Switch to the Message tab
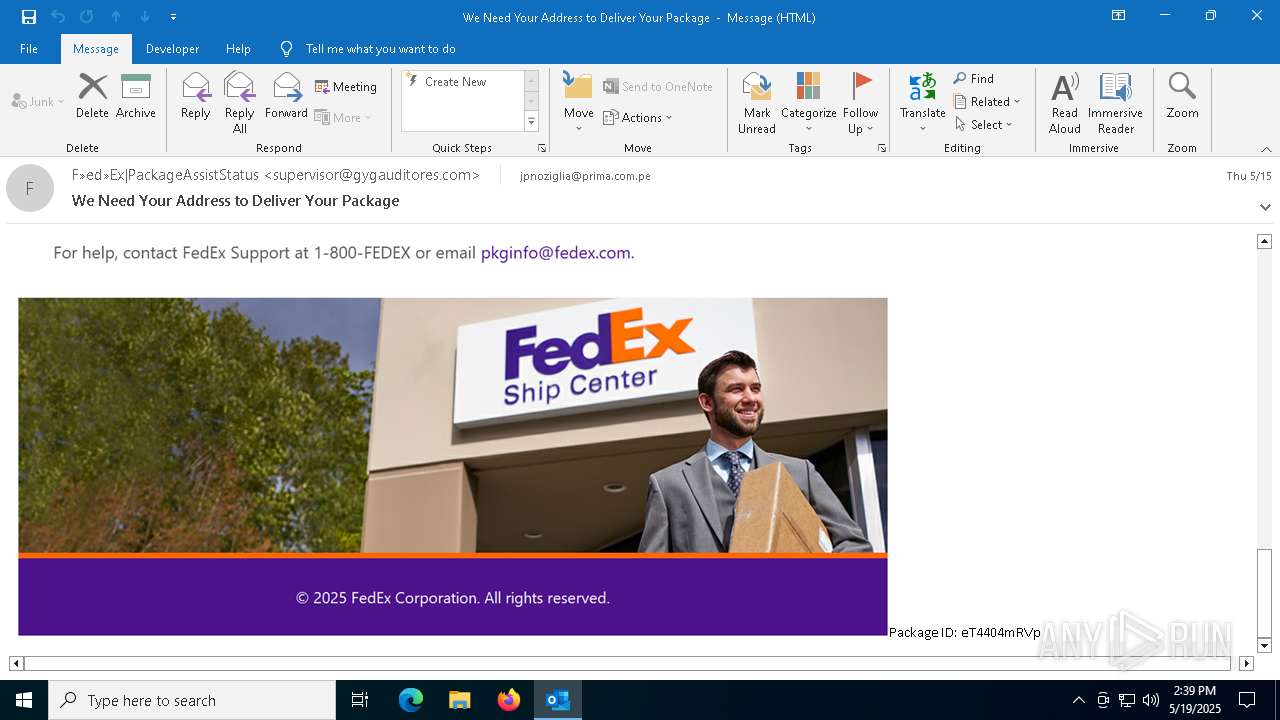 (x=96, y=48)
